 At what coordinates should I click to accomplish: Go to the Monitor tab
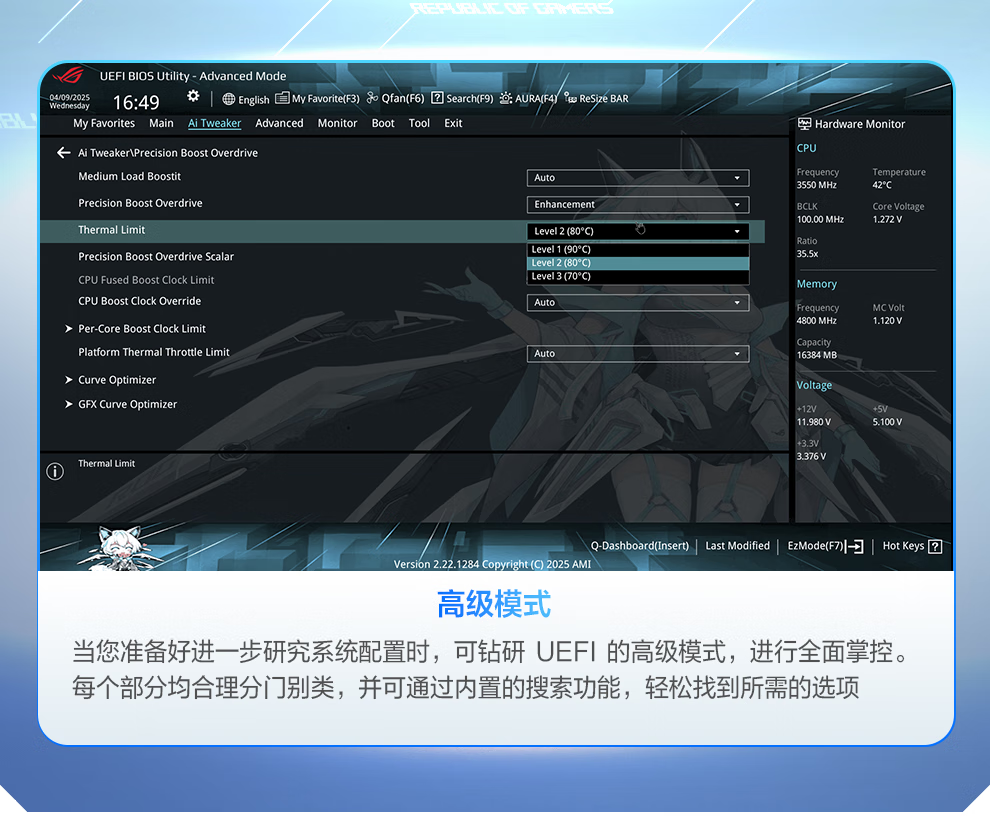[x=337, y=124]
